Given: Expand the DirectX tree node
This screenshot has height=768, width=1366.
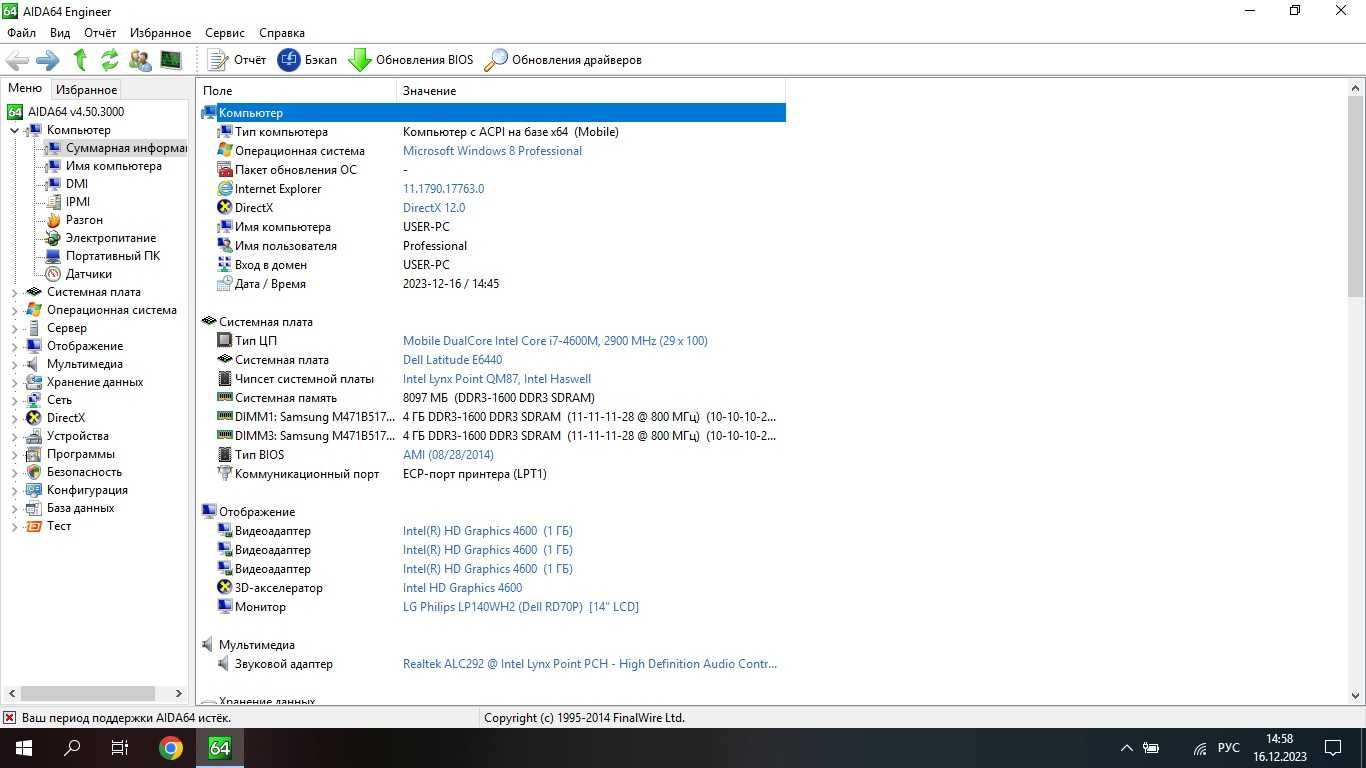Looking at the screenshot, I should 14,418.
